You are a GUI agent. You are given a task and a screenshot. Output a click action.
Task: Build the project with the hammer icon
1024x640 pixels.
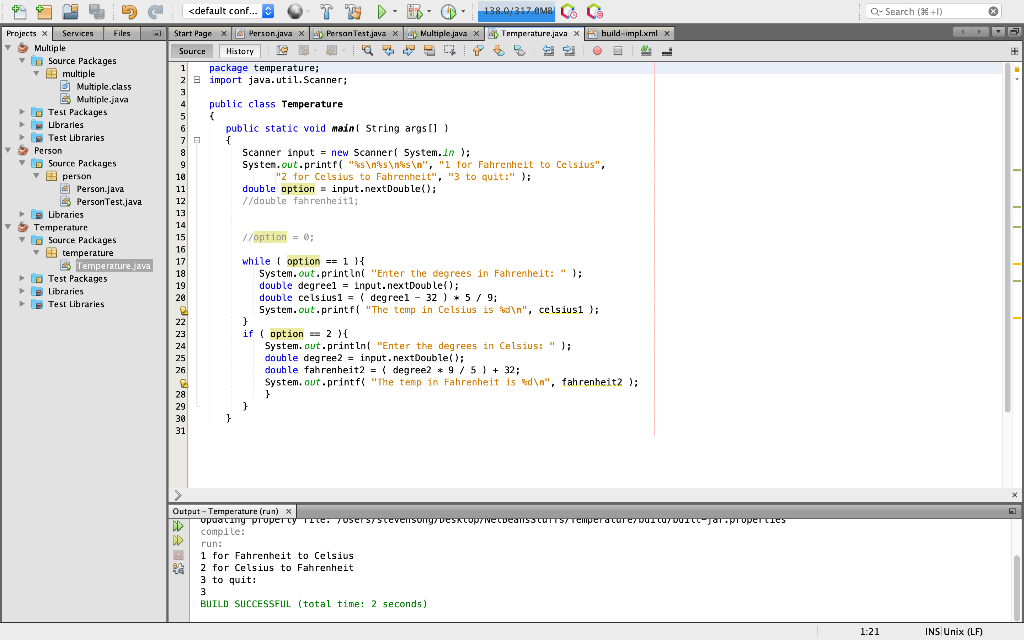[326, 13]
